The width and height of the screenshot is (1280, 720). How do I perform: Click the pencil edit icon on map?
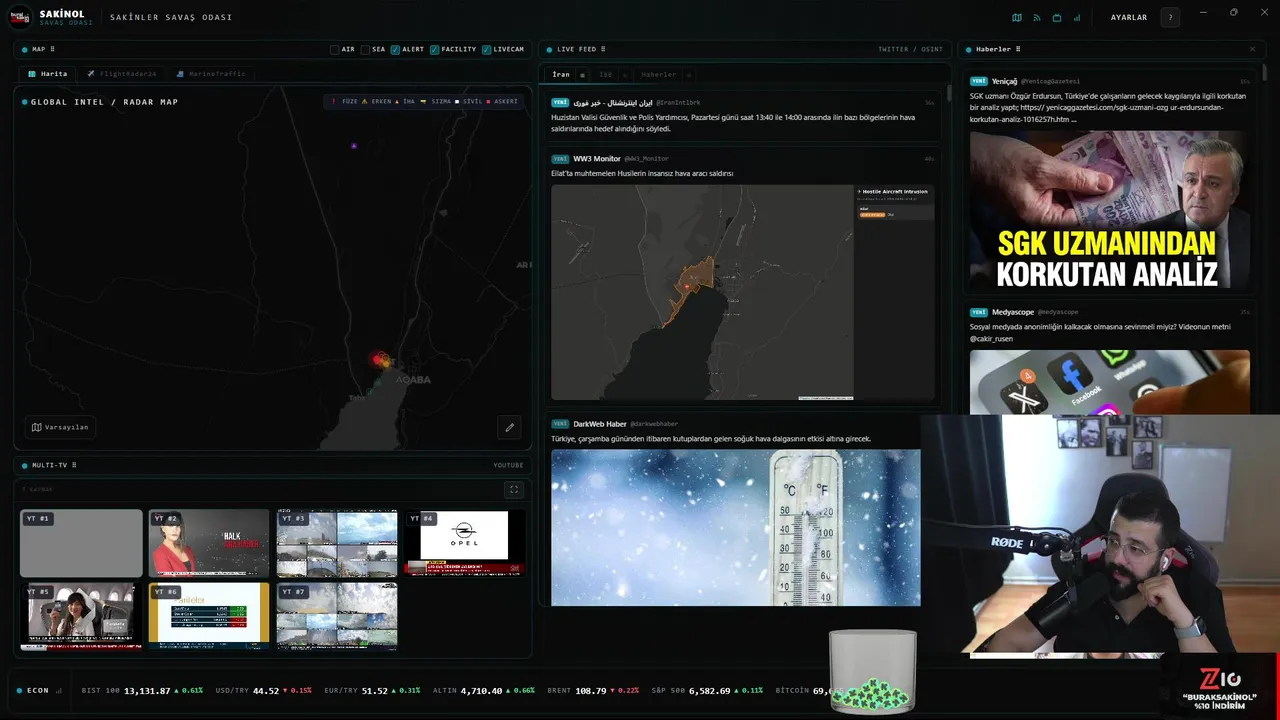509,427
